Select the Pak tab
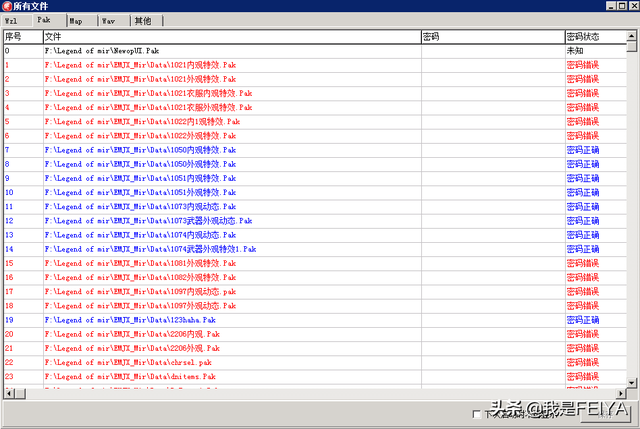Screen dimensions: 640x429 pyautogui.click(x=49, y=20)
